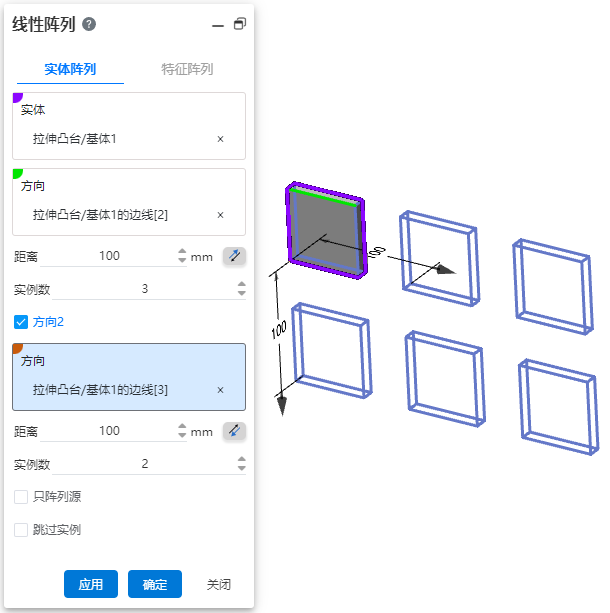This screenshot has width=610, height=613.
Task: Enable the 跳过实例 checkbox
Action: (x=21, y=530)
